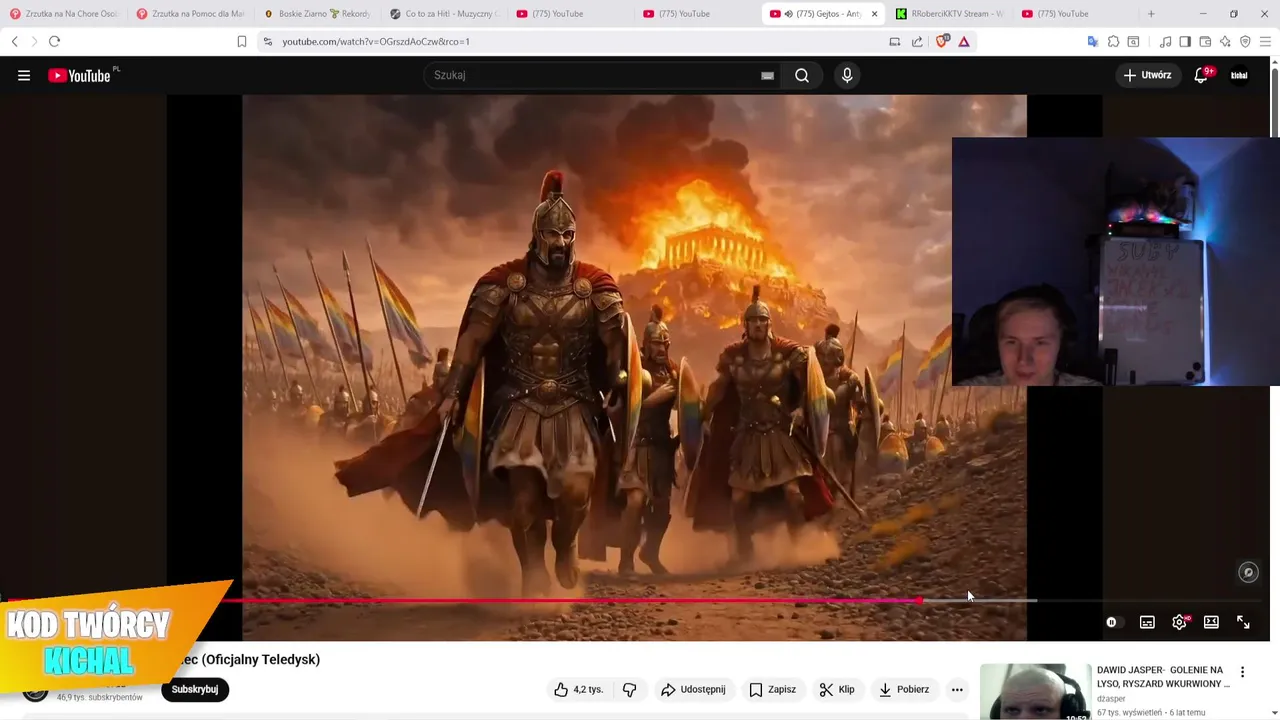Open the Brave Rewards triangle icon
Screen dimensions: 1280x720
tap(964, 41)
